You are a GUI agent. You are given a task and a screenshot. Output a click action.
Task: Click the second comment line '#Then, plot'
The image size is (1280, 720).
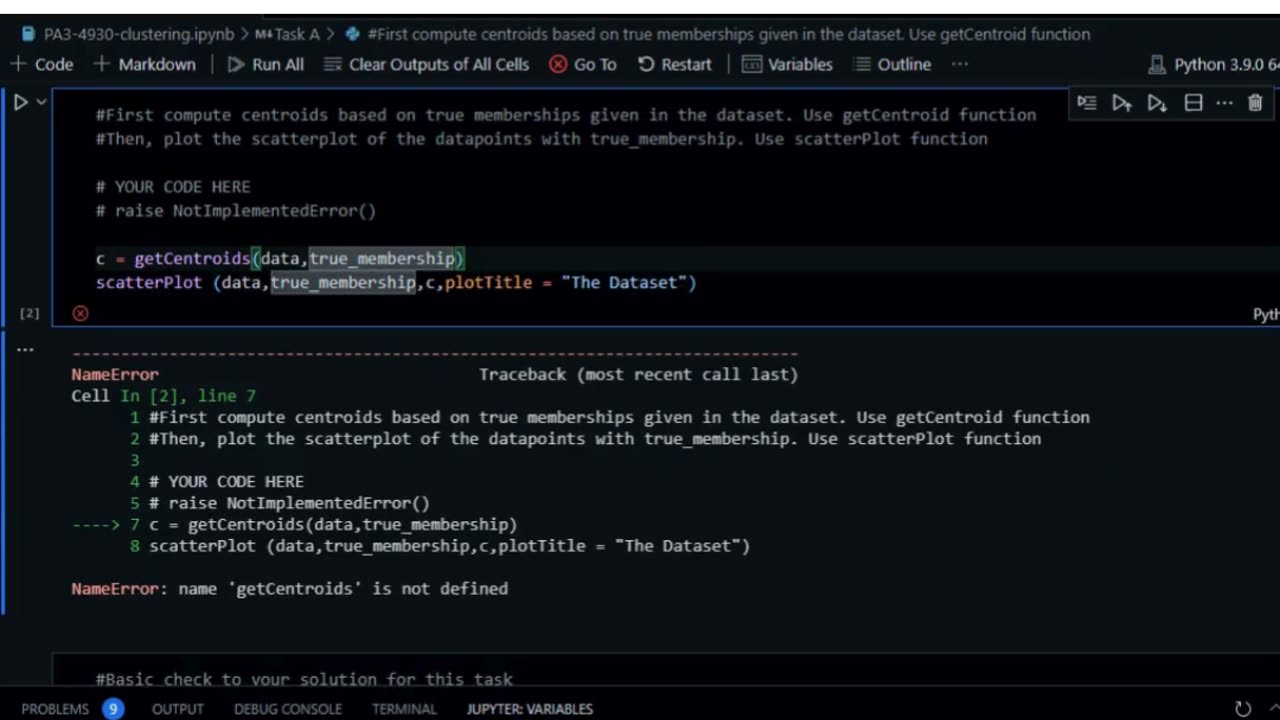point(541,138)
